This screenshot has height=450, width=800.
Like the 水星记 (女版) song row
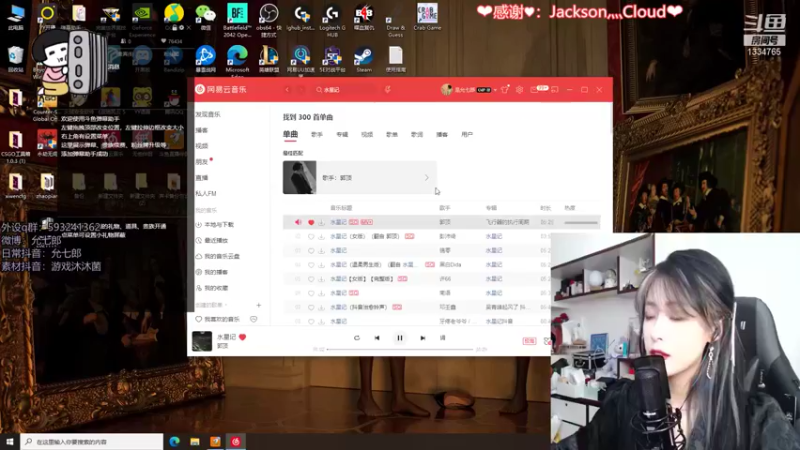pos(311,237)
